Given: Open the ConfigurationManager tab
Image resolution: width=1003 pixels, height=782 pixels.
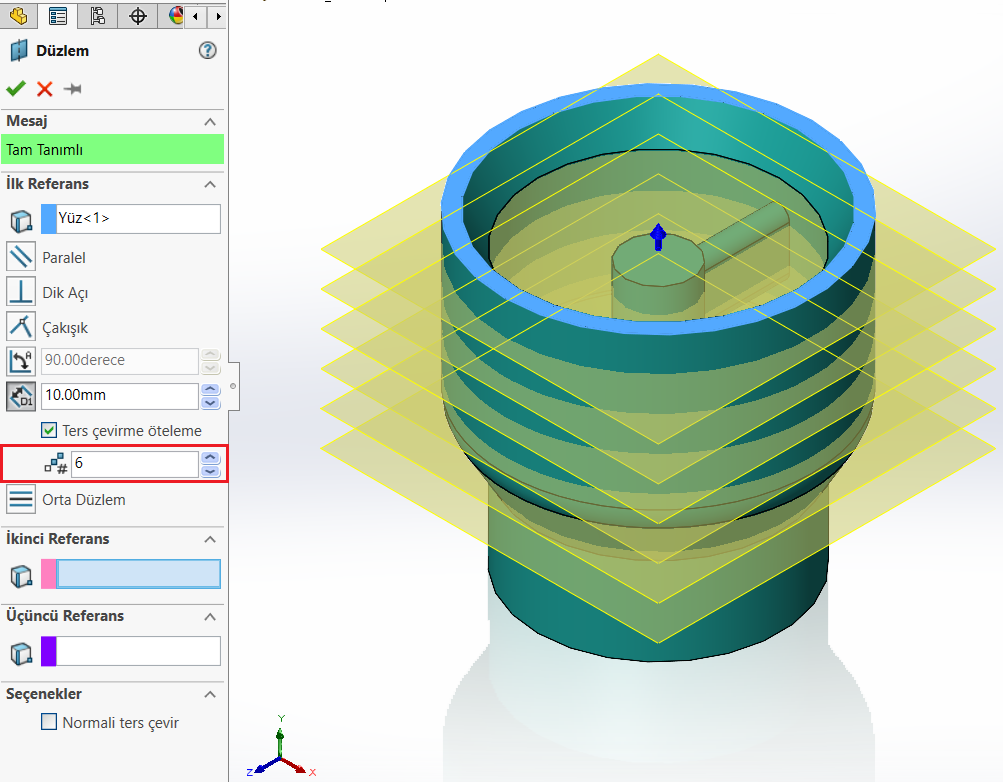Looking at the screenshot, I should pyautogui.click(x=97, y=15).
